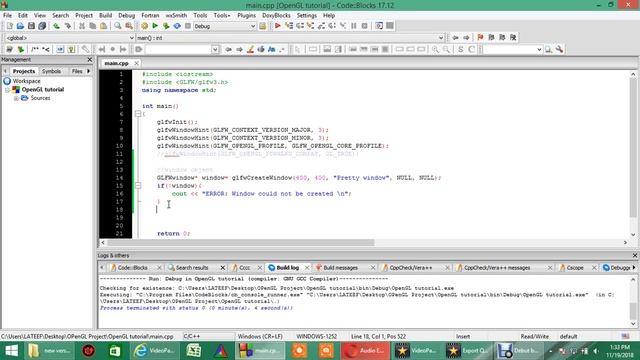The image size is (640, 360).
Task: Click the WINDOWS-1252 encoding status entry
Action: [316, 336]
